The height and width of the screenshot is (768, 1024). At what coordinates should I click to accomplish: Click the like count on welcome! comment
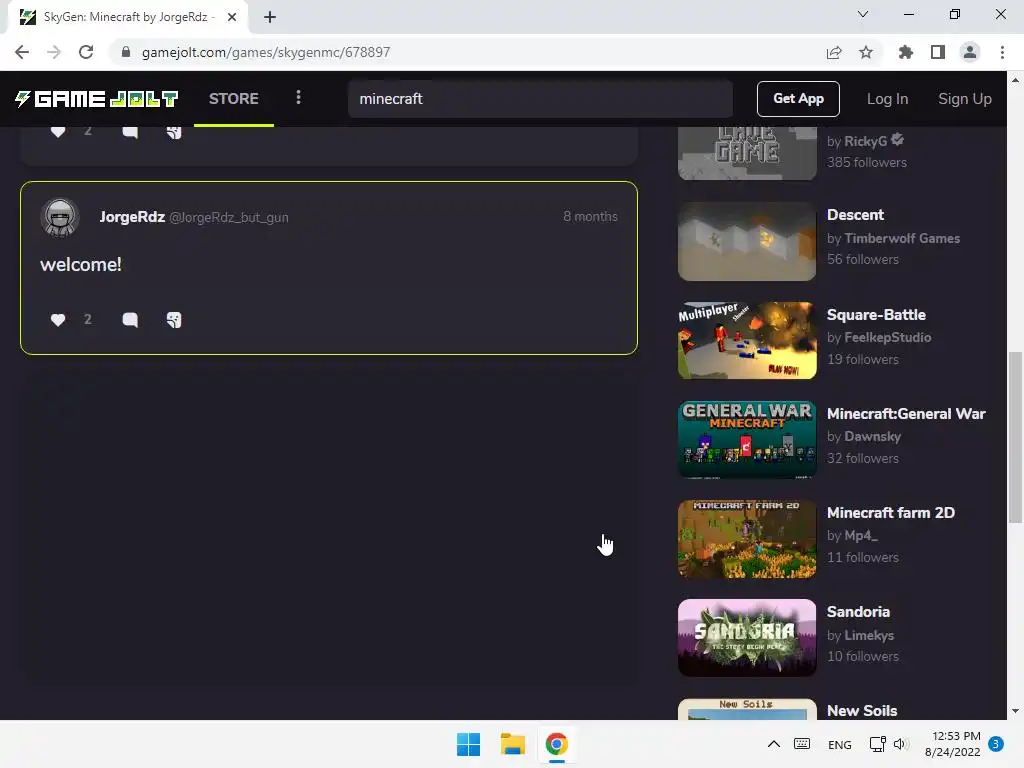[x=88, y=319]
